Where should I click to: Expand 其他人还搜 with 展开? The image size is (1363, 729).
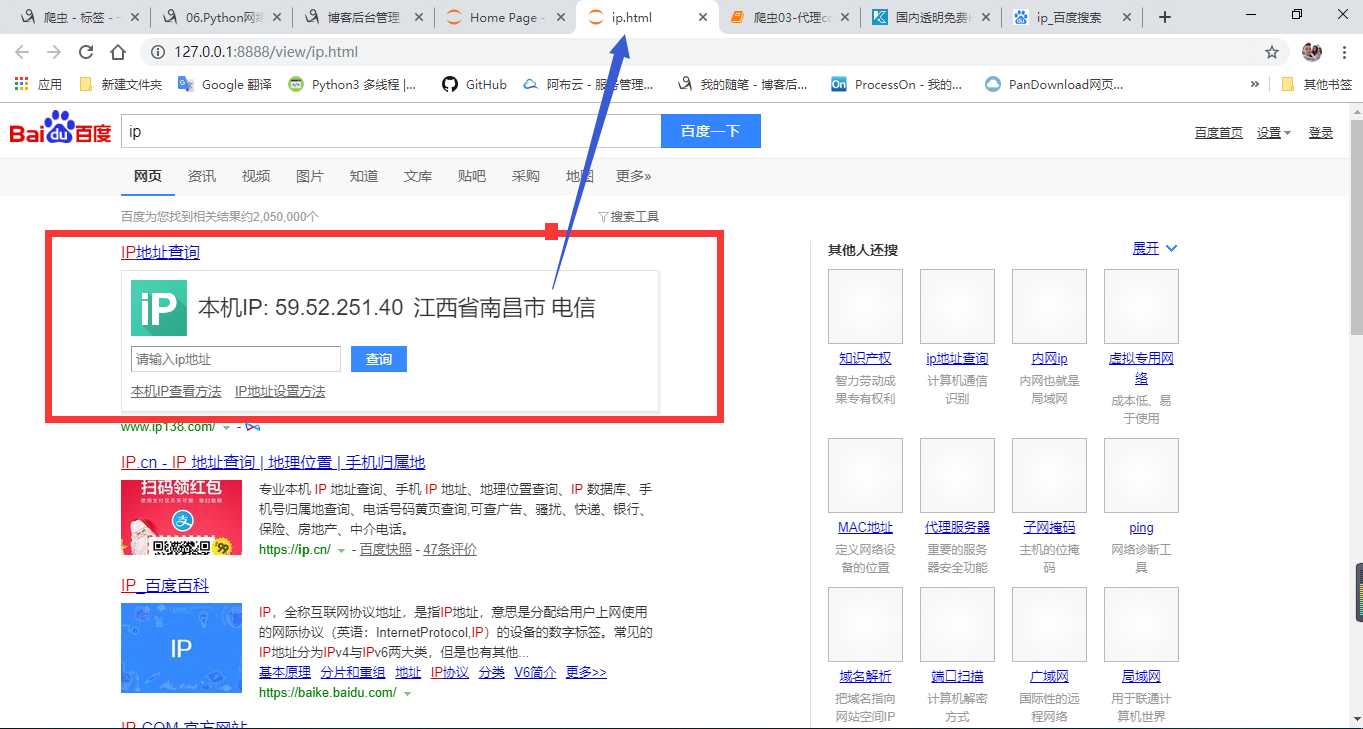pyautogui.click(x=1155, y=248)
